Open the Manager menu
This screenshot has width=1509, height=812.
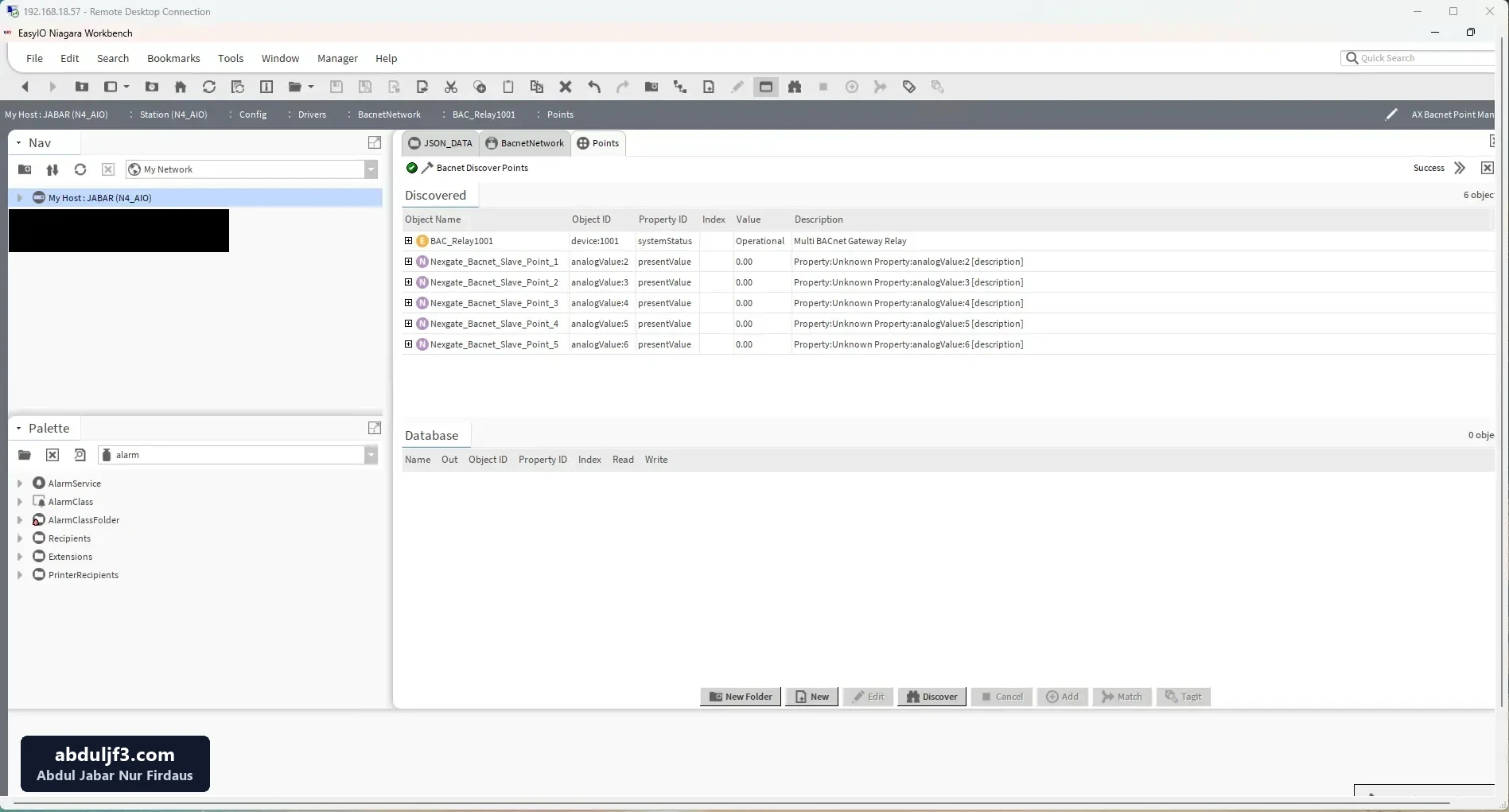pyautogui.click(x=337, y=58)
